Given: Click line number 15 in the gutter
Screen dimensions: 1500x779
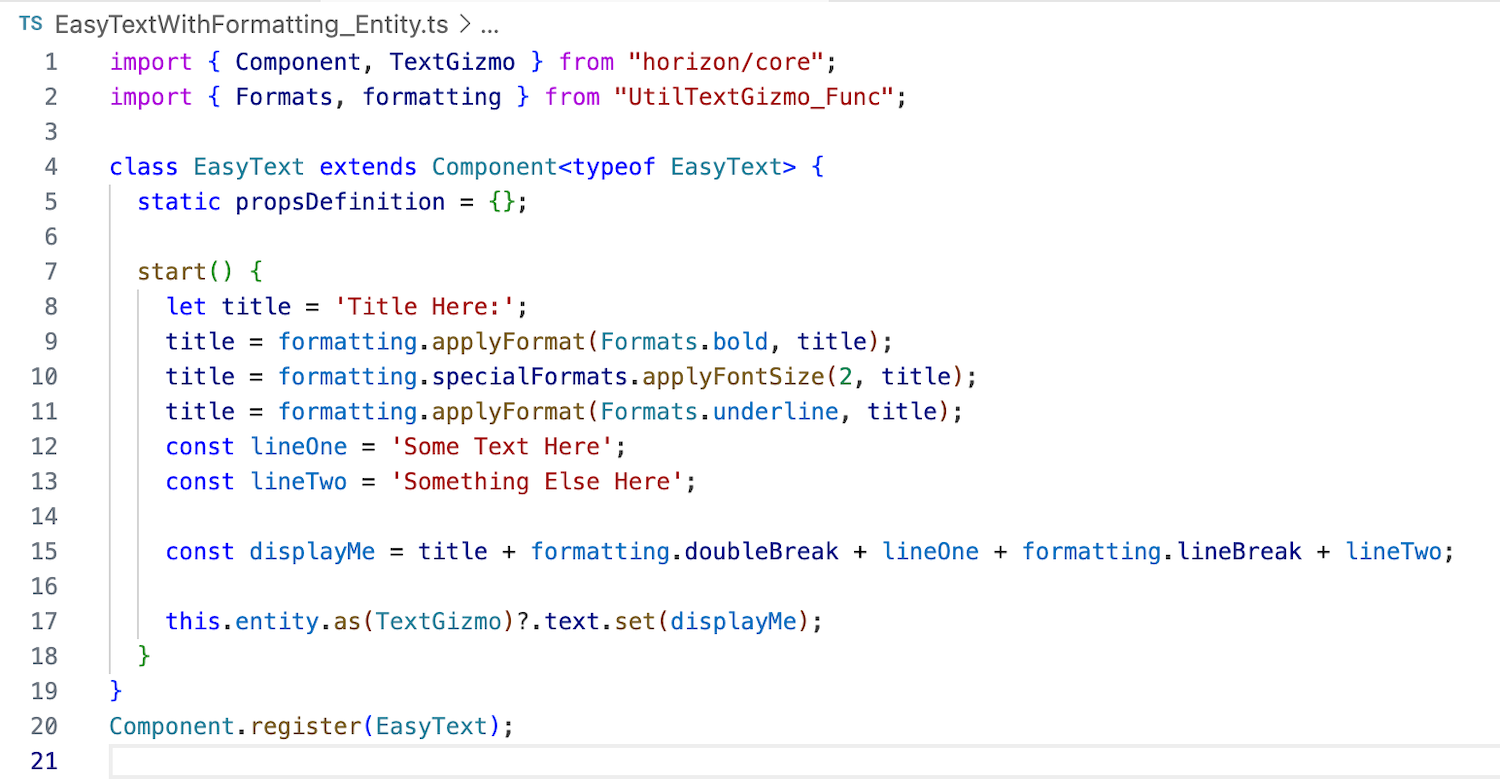Looking at the screenshot, I should pos(44,552).
